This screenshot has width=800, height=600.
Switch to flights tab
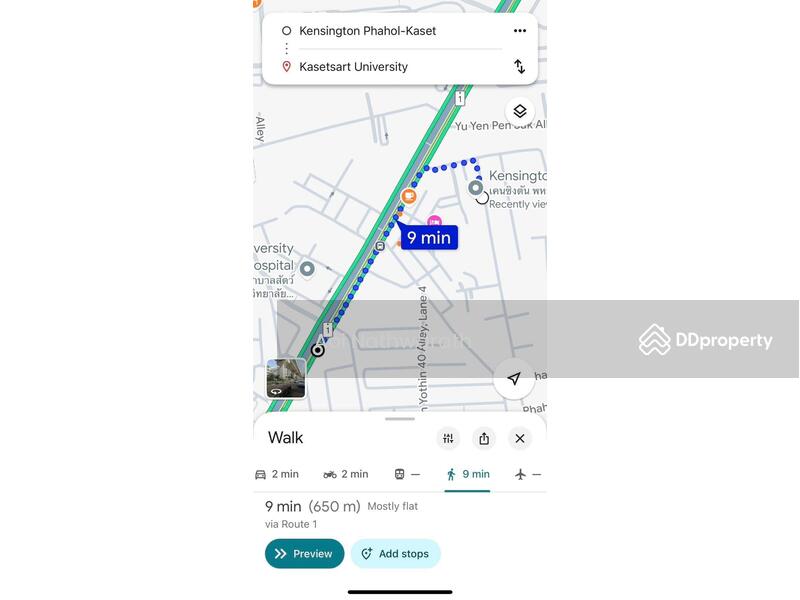[528, 474]
